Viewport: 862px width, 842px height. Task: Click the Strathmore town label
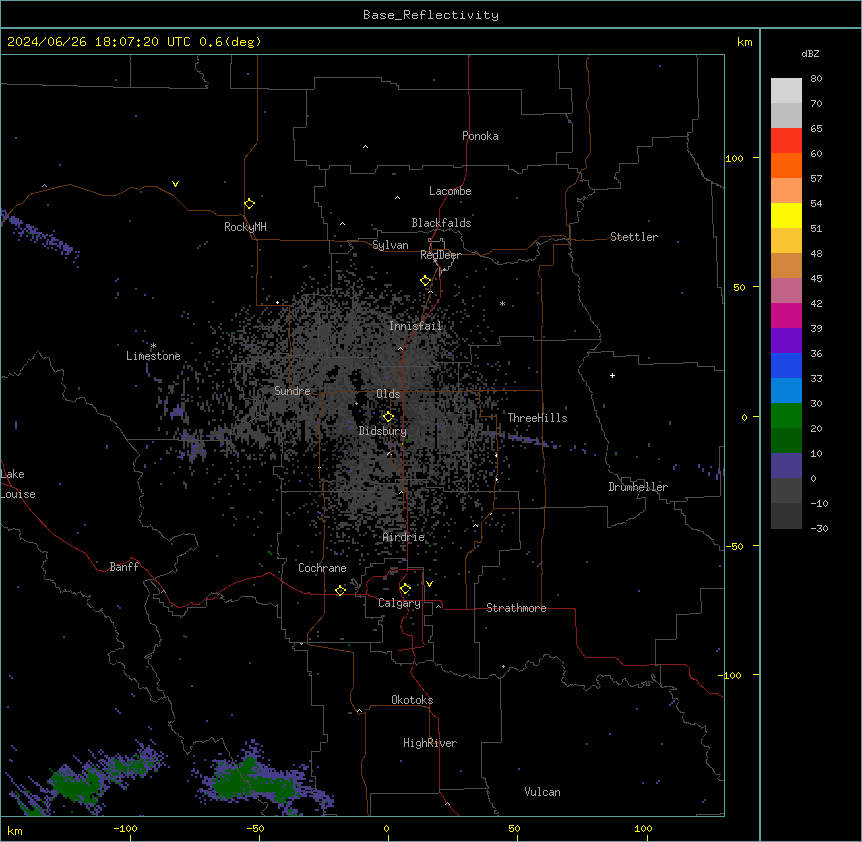click(516, 608)
